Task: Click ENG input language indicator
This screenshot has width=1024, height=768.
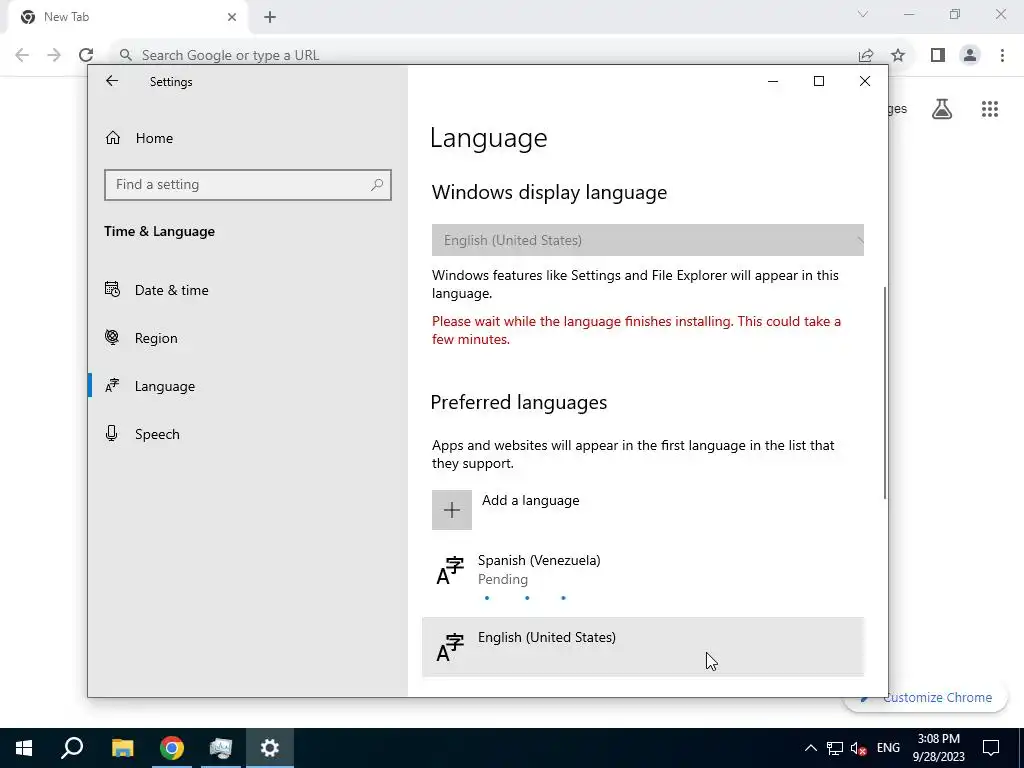Action: 888,748
